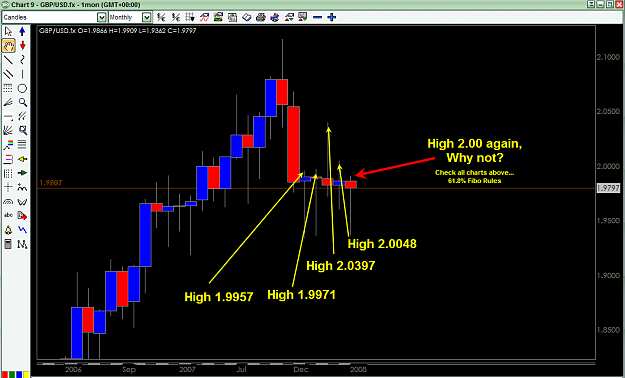This screenshot has width=625, height=378.
Task: Click the 'High 1.9957' annotation text
Action: (x=218, y=297)
